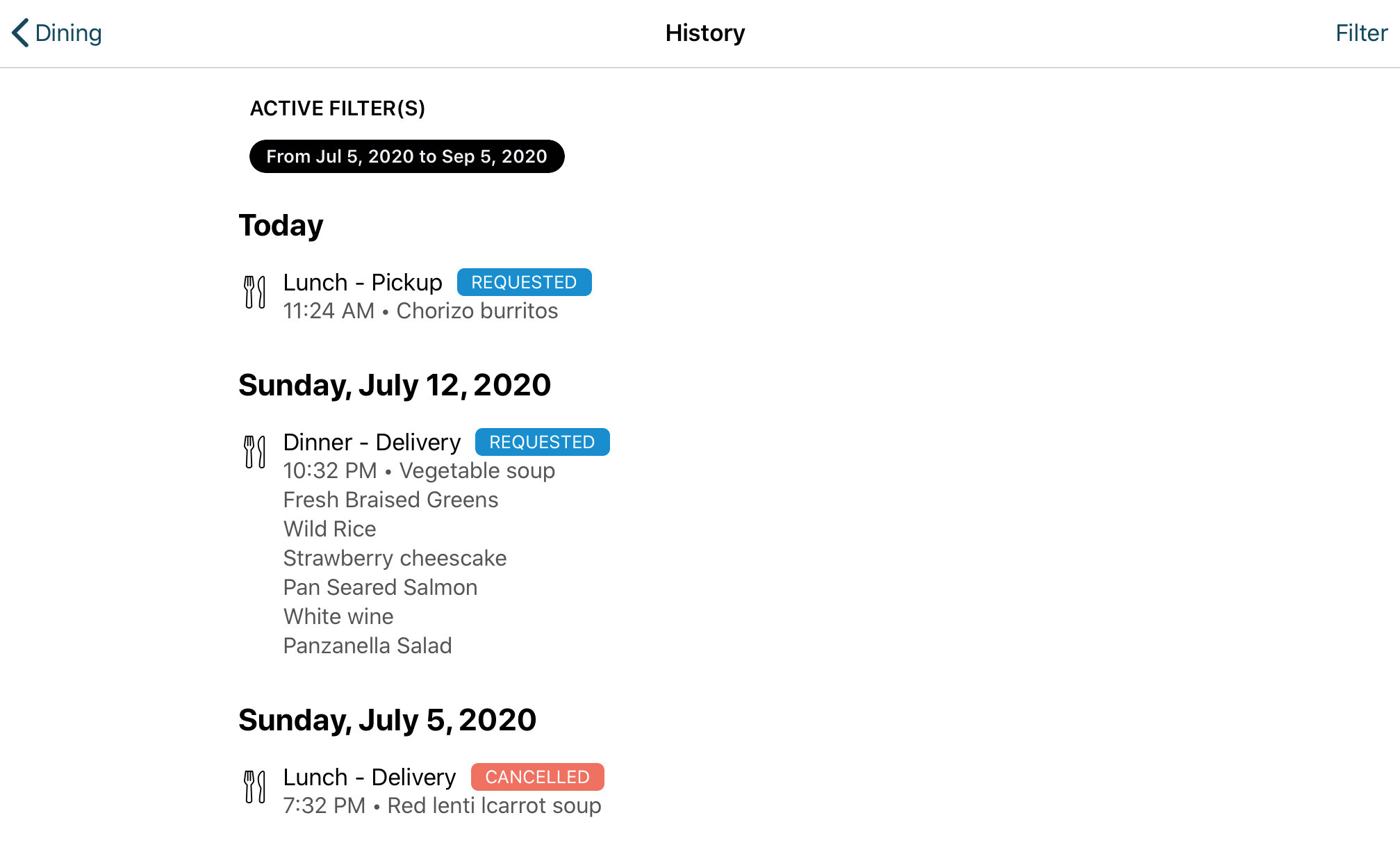Screen dimensions: 1400x861
Task: Open the cancelled Lunch - Delivery order
Action: click(x=422, y=791)
